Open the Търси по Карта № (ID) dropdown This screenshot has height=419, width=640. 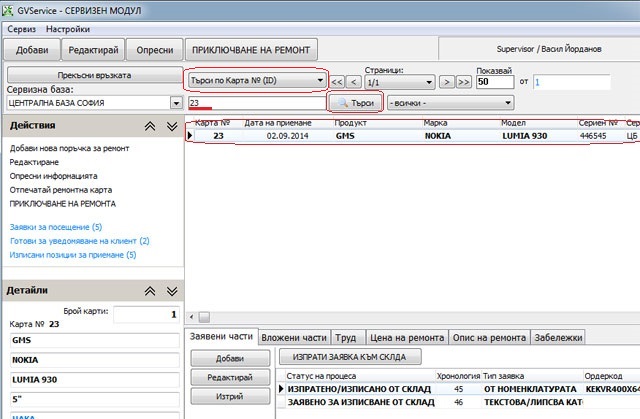click(257, 80)
